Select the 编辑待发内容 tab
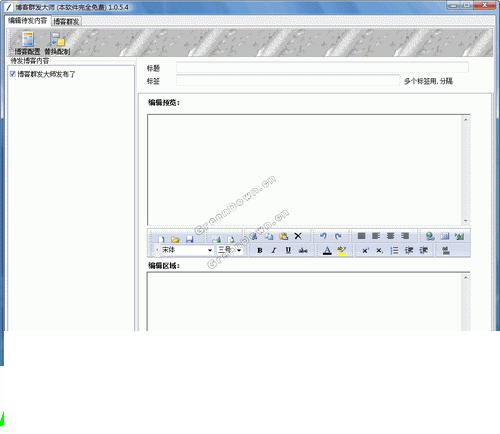The width and height of the screenshot is (500, 434). point(28,21)
